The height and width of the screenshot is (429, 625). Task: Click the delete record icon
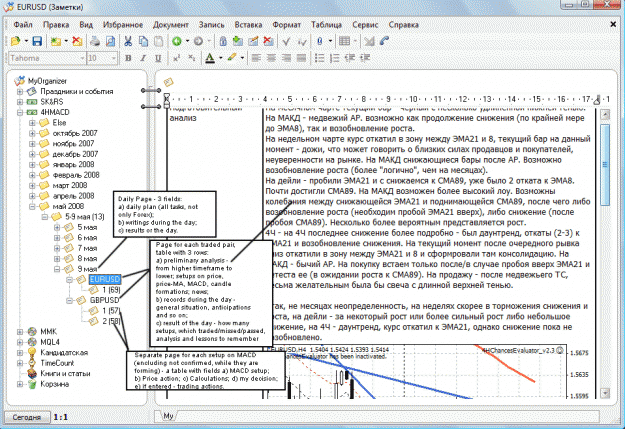(268, 41)
